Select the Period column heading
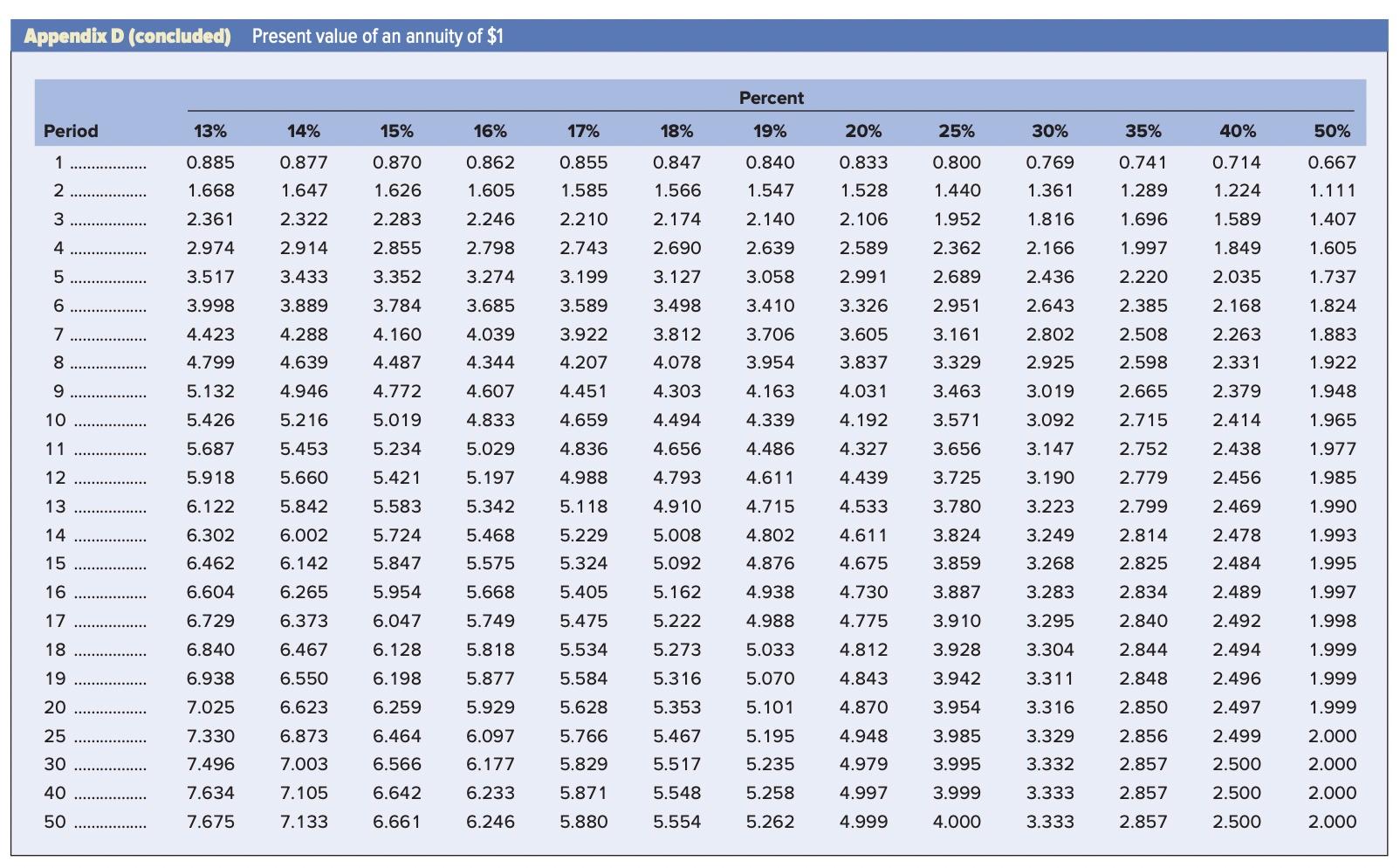The width and height of the screenshot is (1400, 868). pos(71,131)
